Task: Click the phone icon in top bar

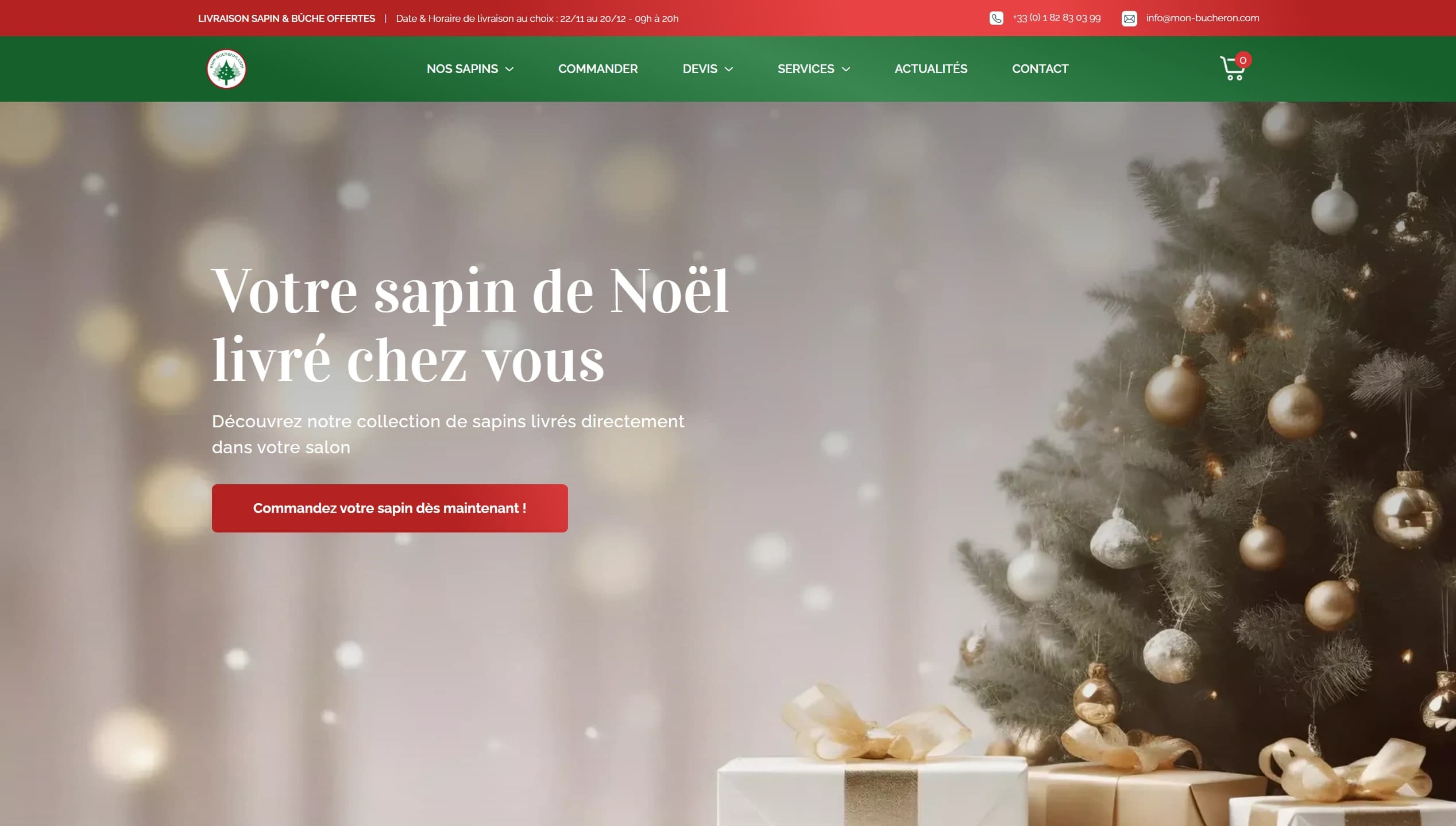Action: (x=997, y=18)
